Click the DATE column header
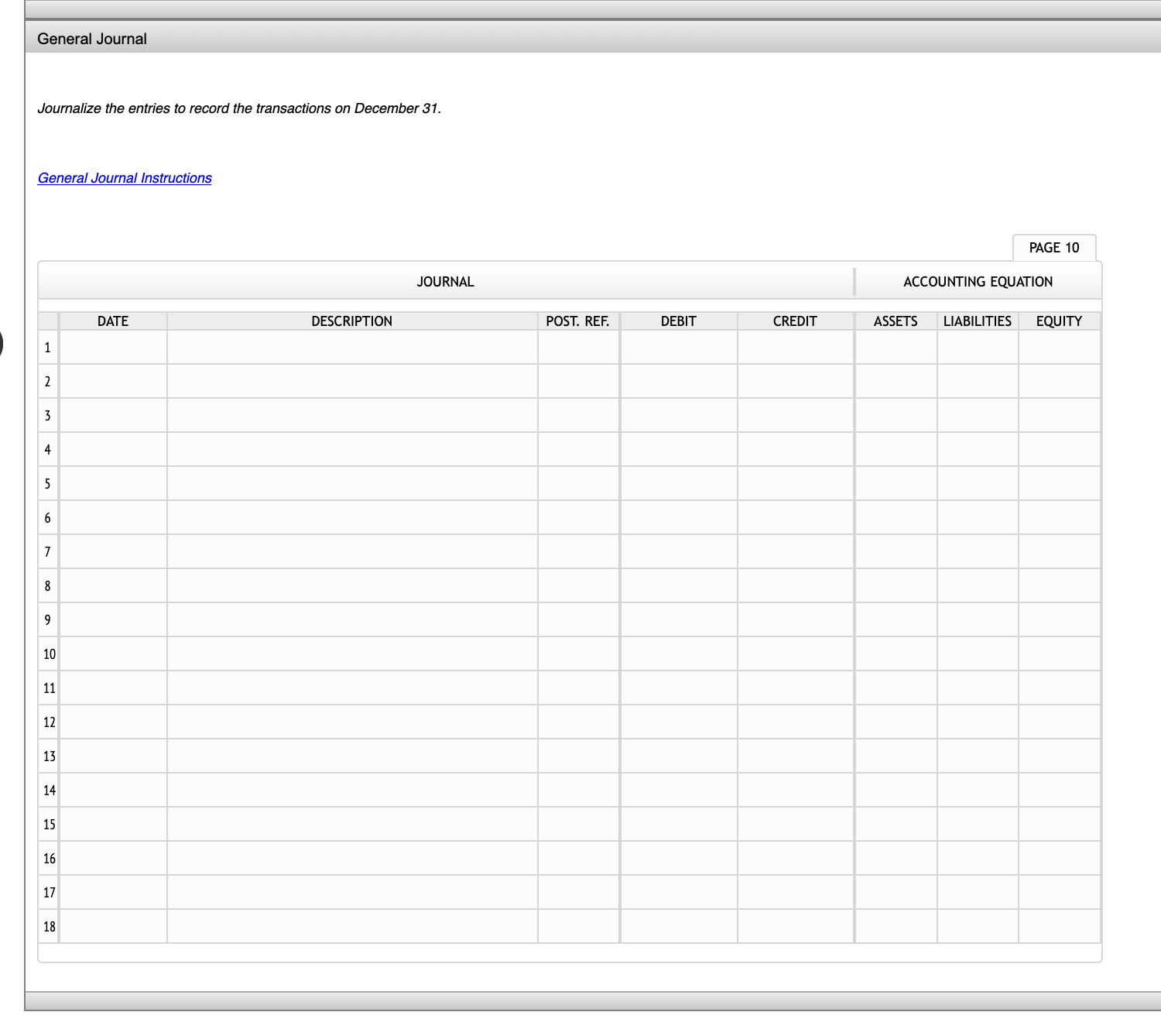This screenshot has width=1161, height=1036. click(x=113, y=321)
